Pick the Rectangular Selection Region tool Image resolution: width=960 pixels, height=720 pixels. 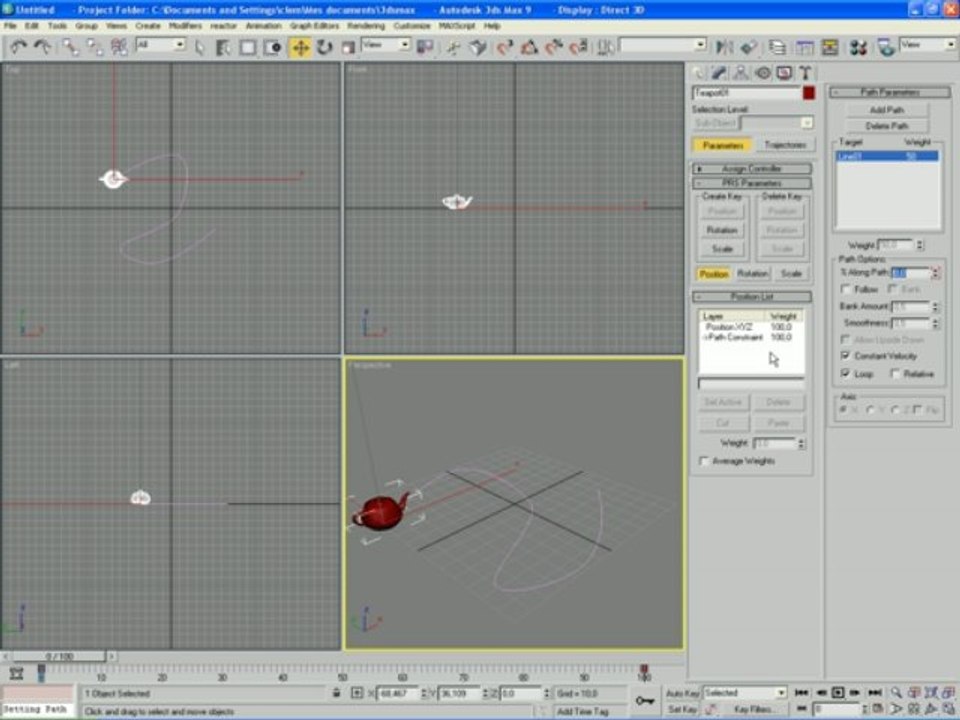(x=248, y=47)
